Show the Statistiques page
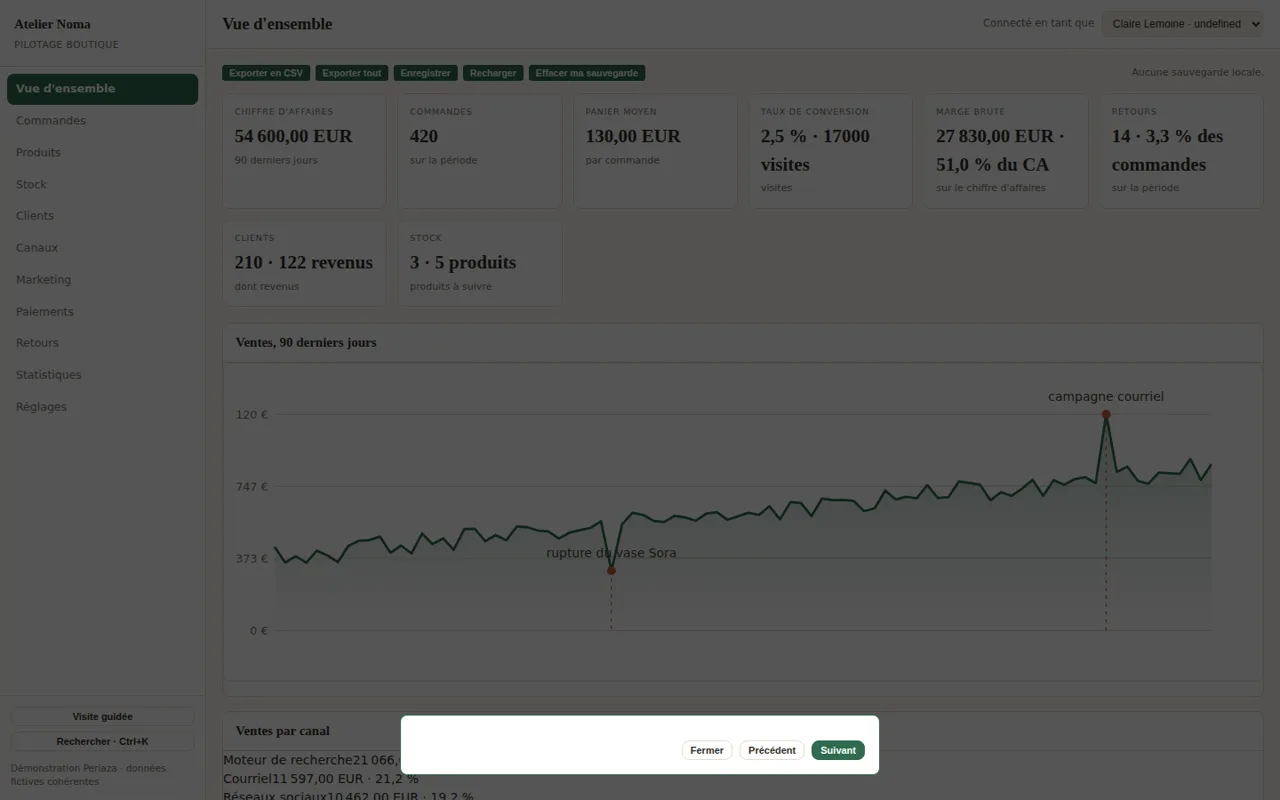This screenshot has width=1280, height=800. (x=102, y=375)
